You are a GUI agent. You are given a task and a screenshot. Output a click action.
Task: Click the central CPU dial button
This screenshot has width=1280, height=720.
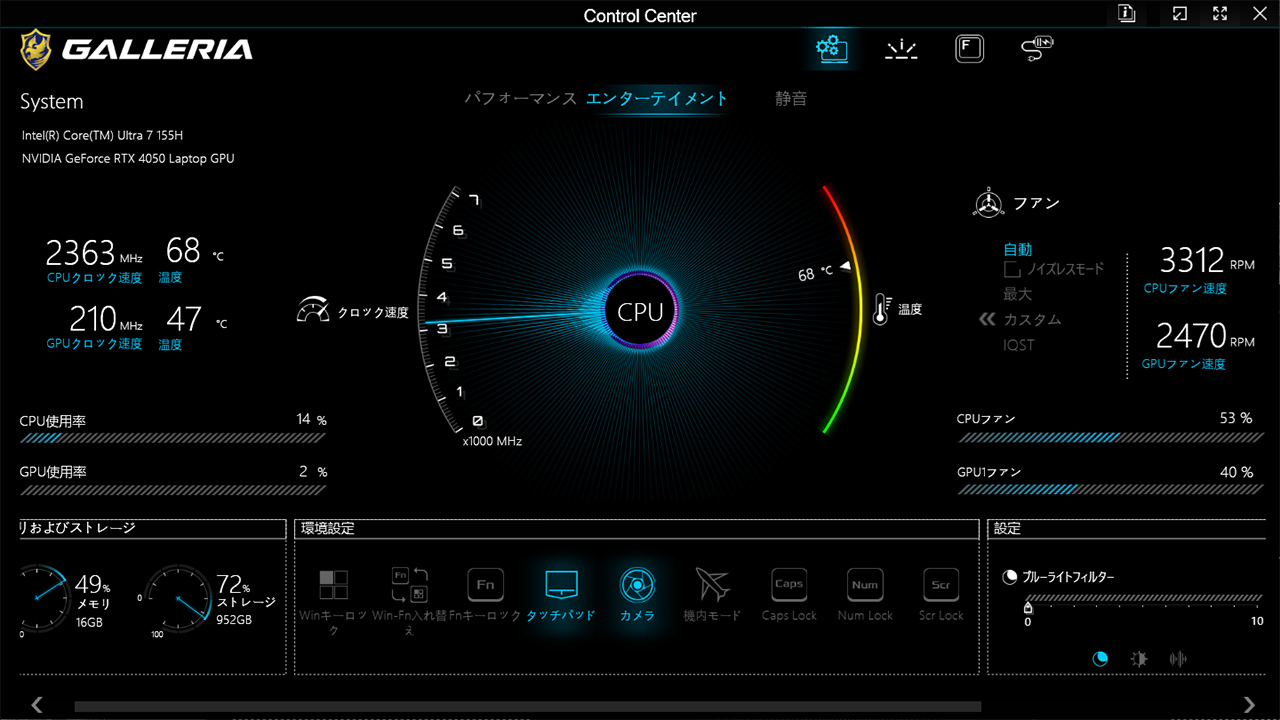pyautogui.click(x=641, y=311)
